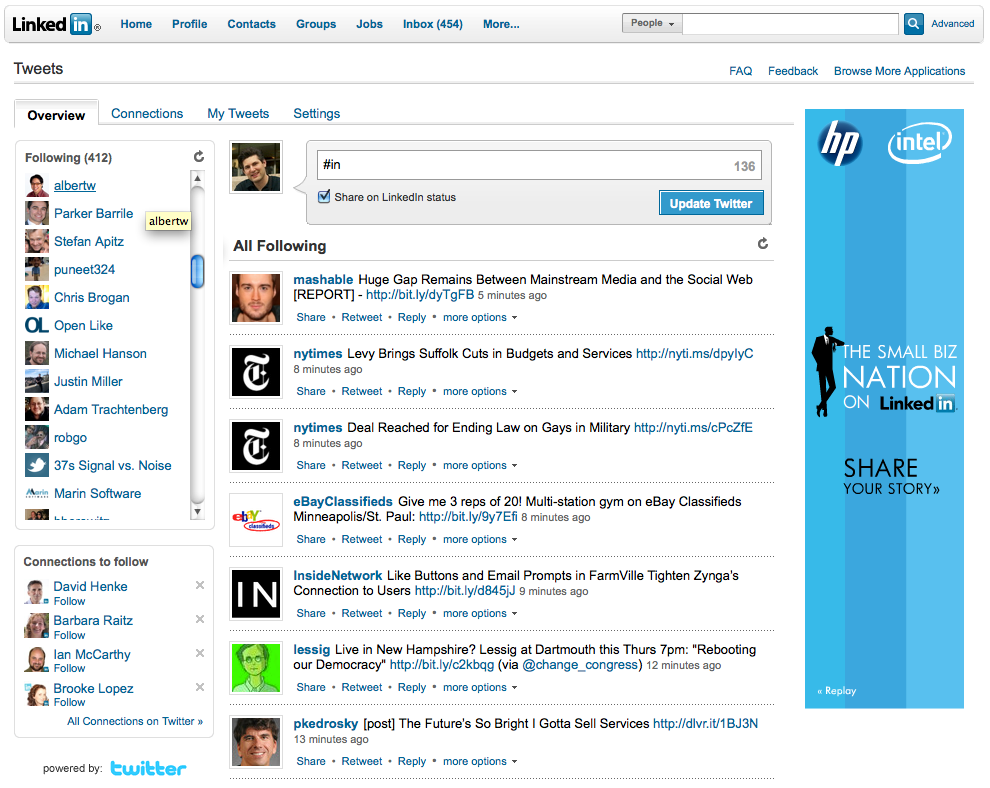Refresh the All Following feed
This screenshot has height=788, width=990.
point(763,244)
